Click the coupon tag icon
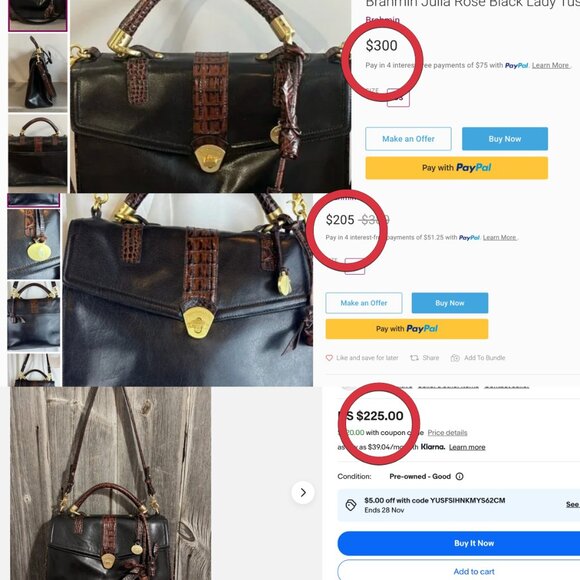580x580 pixels. (x=350, y=505)
